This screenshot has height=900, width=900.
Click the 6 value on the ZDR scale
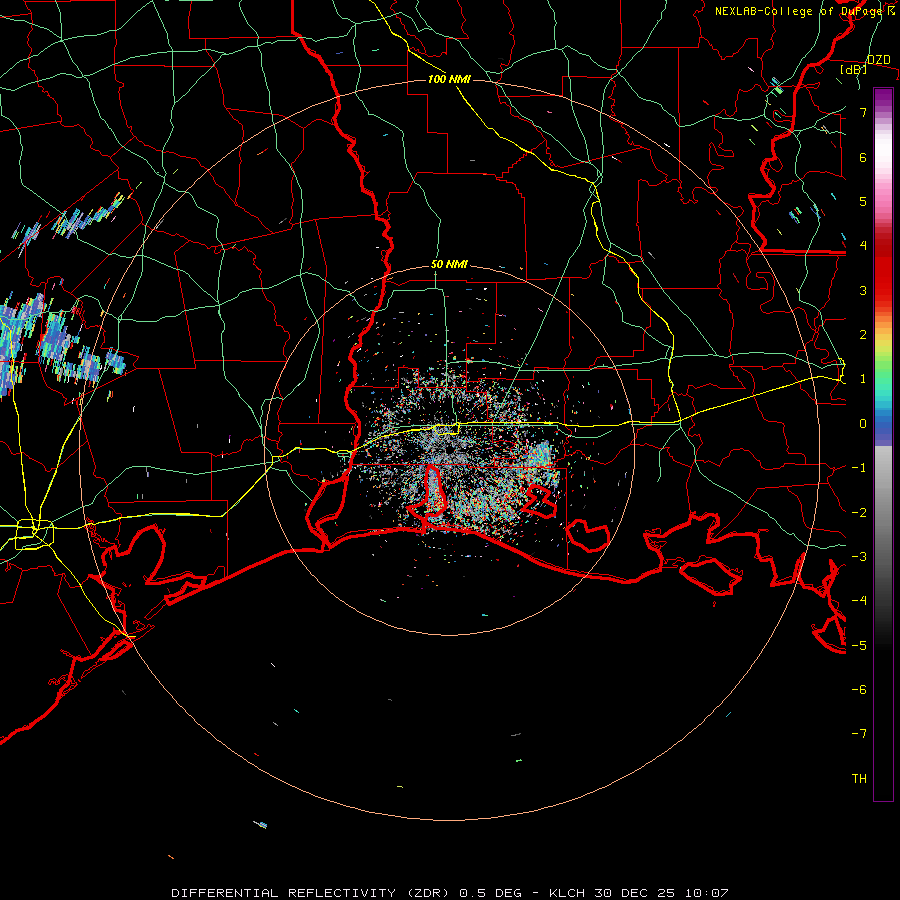pyautogui.click(x=863, y=157)
